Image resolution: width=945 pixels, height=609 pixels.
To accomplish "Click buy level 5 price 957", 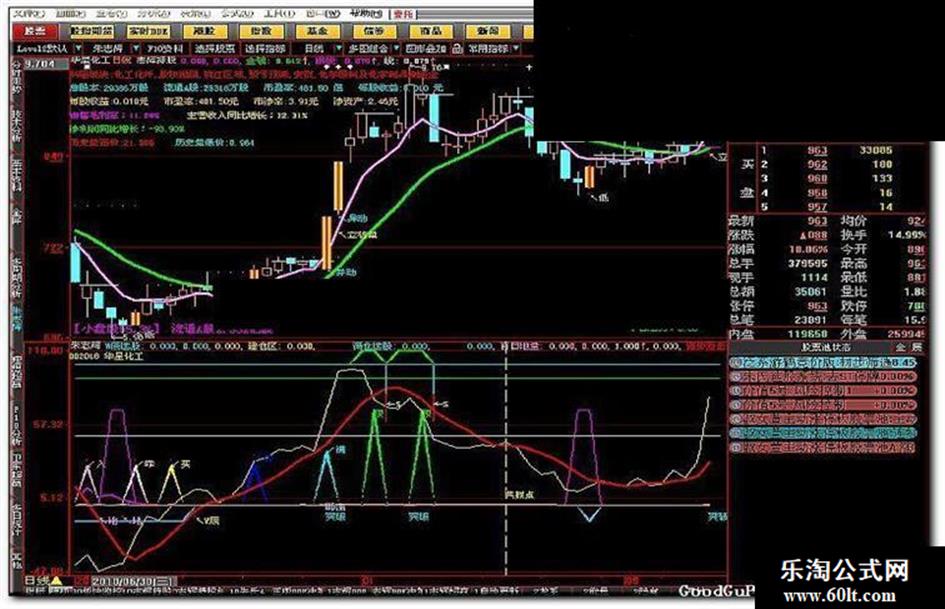I will (817, 207).
